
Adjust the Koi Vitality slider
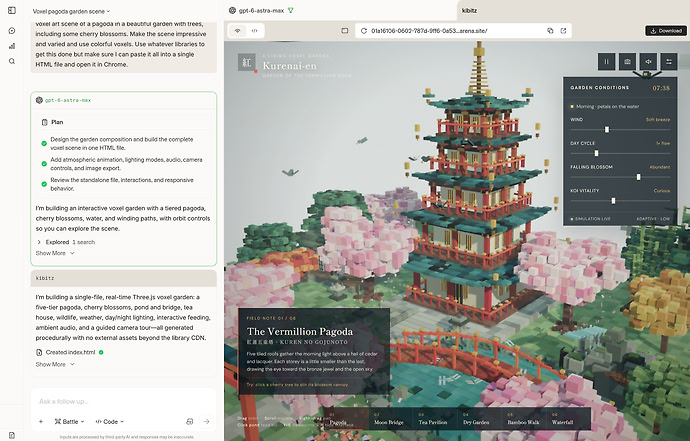coord(620,201)
